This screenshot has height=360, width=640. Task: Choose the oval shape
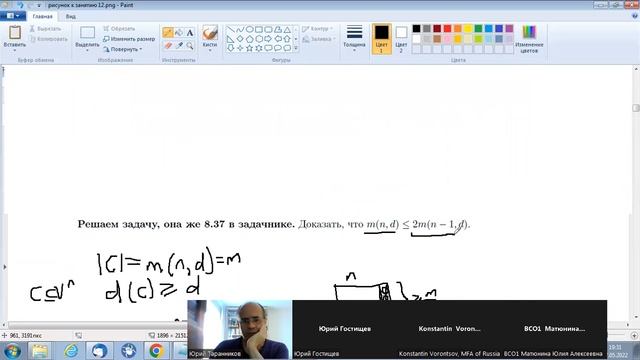click(249, 30)
